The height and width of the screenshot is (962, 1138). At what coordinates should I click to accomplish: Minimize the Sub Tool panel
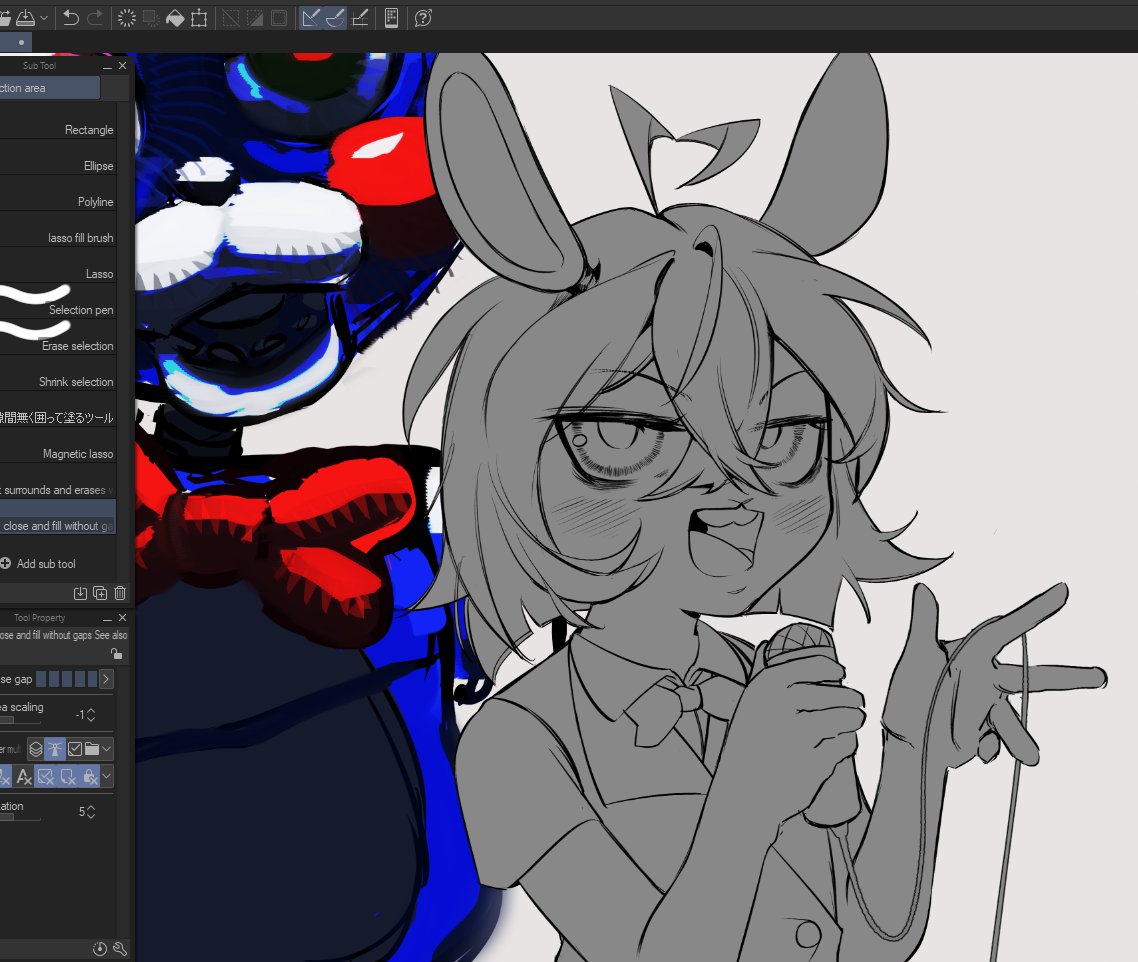107,66
